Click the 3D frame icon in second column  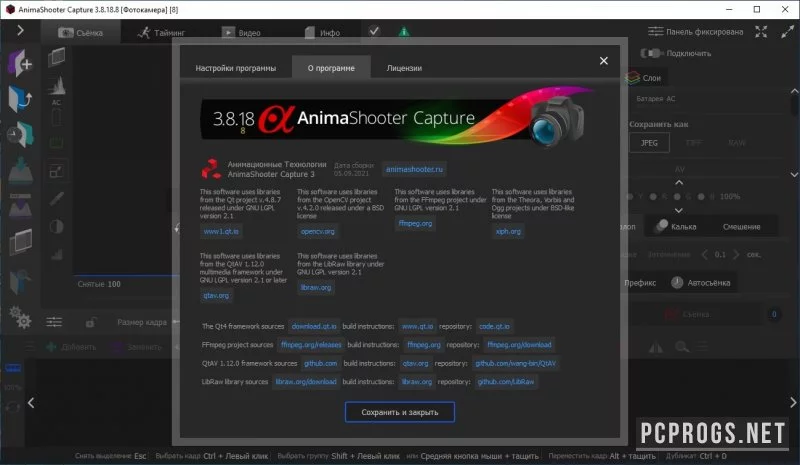click(x=57, y=57)
